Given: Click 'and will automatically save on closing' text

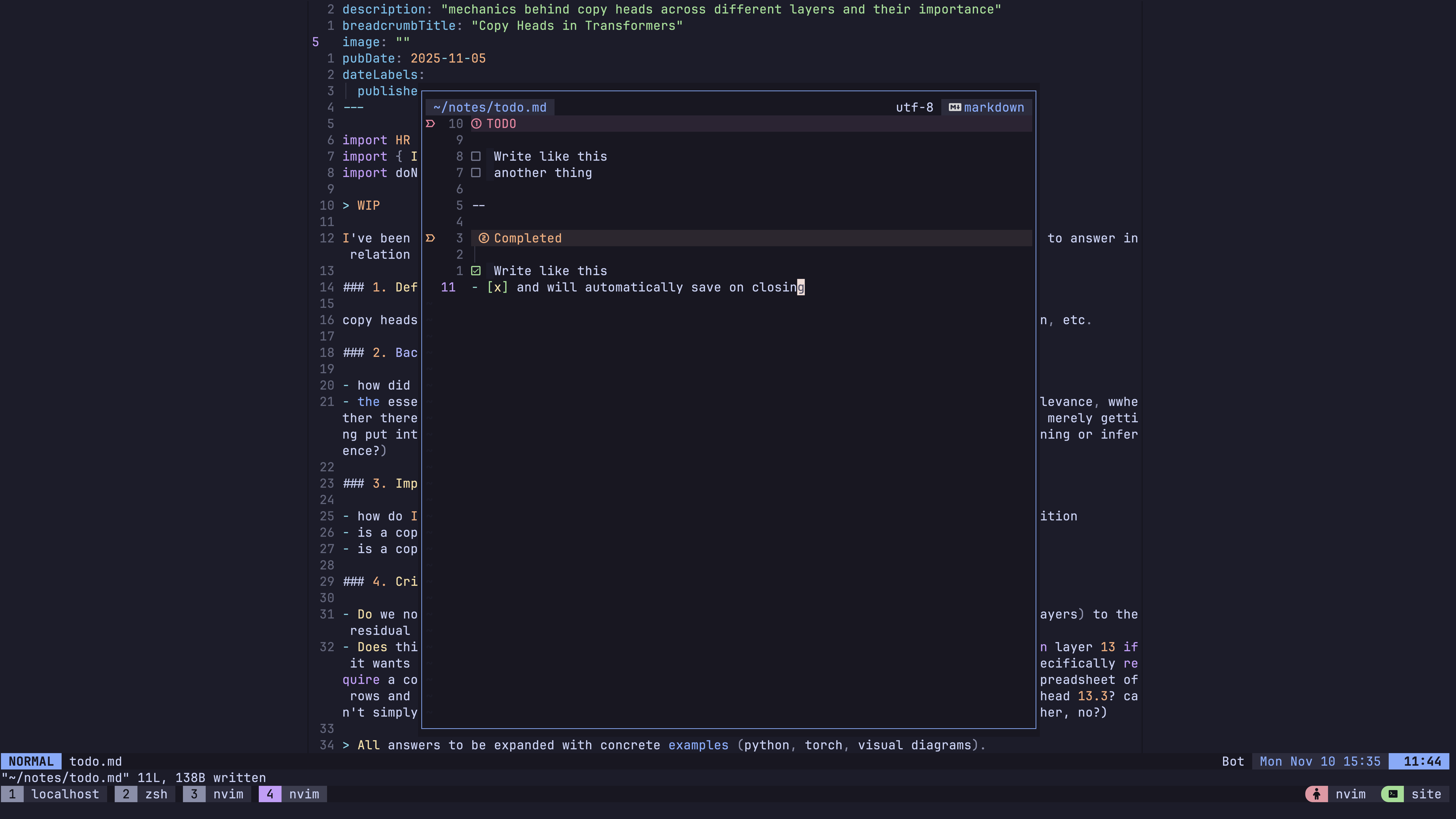Looking at the screenshot, I should (660, 287).
